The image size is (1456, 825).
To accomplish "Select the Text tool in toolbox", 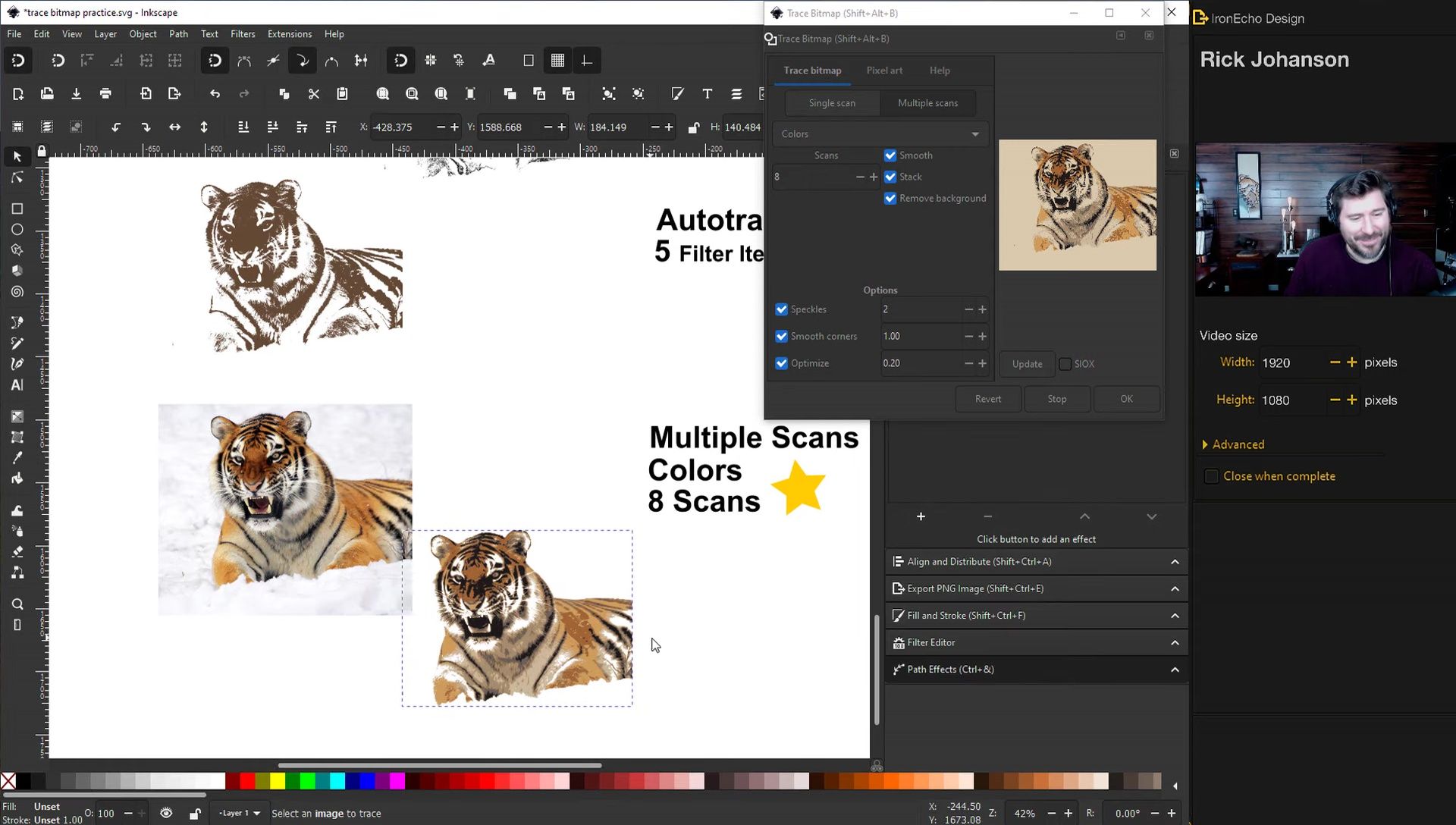I will point(17,385).
